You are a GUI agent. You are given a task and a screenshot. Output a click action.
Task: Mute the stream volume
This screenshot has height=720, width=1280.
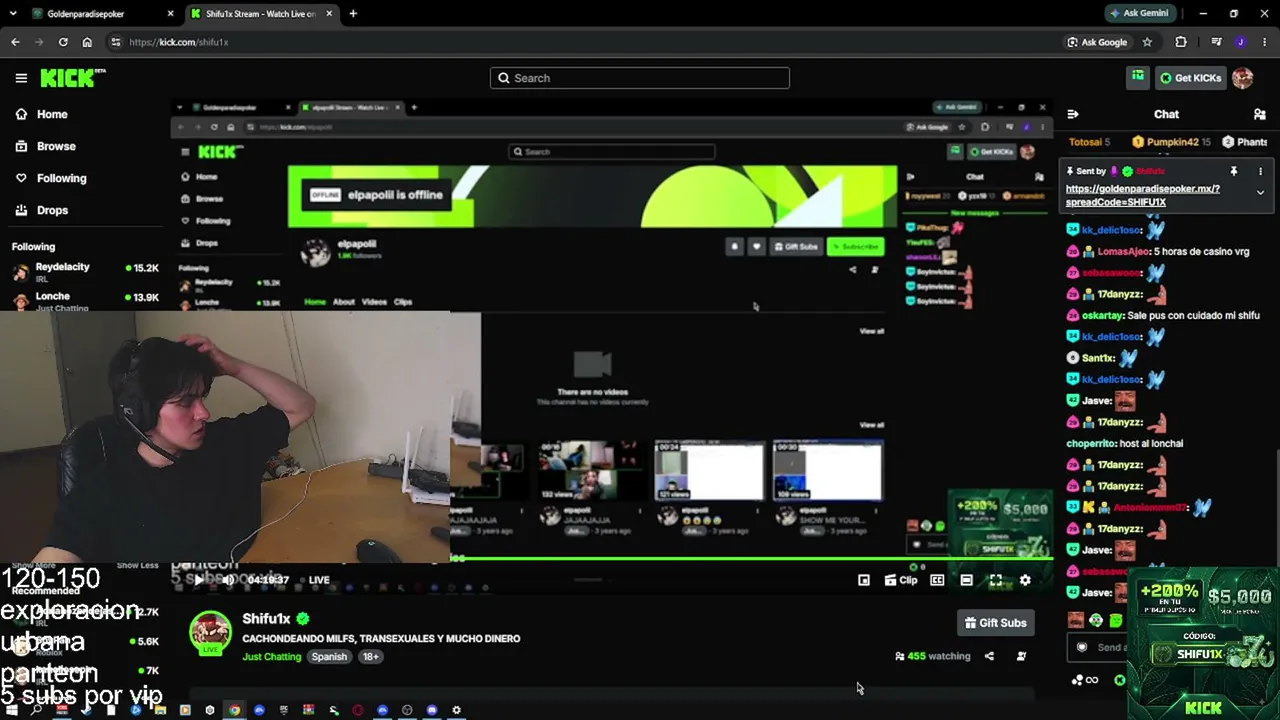(x=228, y=580)
